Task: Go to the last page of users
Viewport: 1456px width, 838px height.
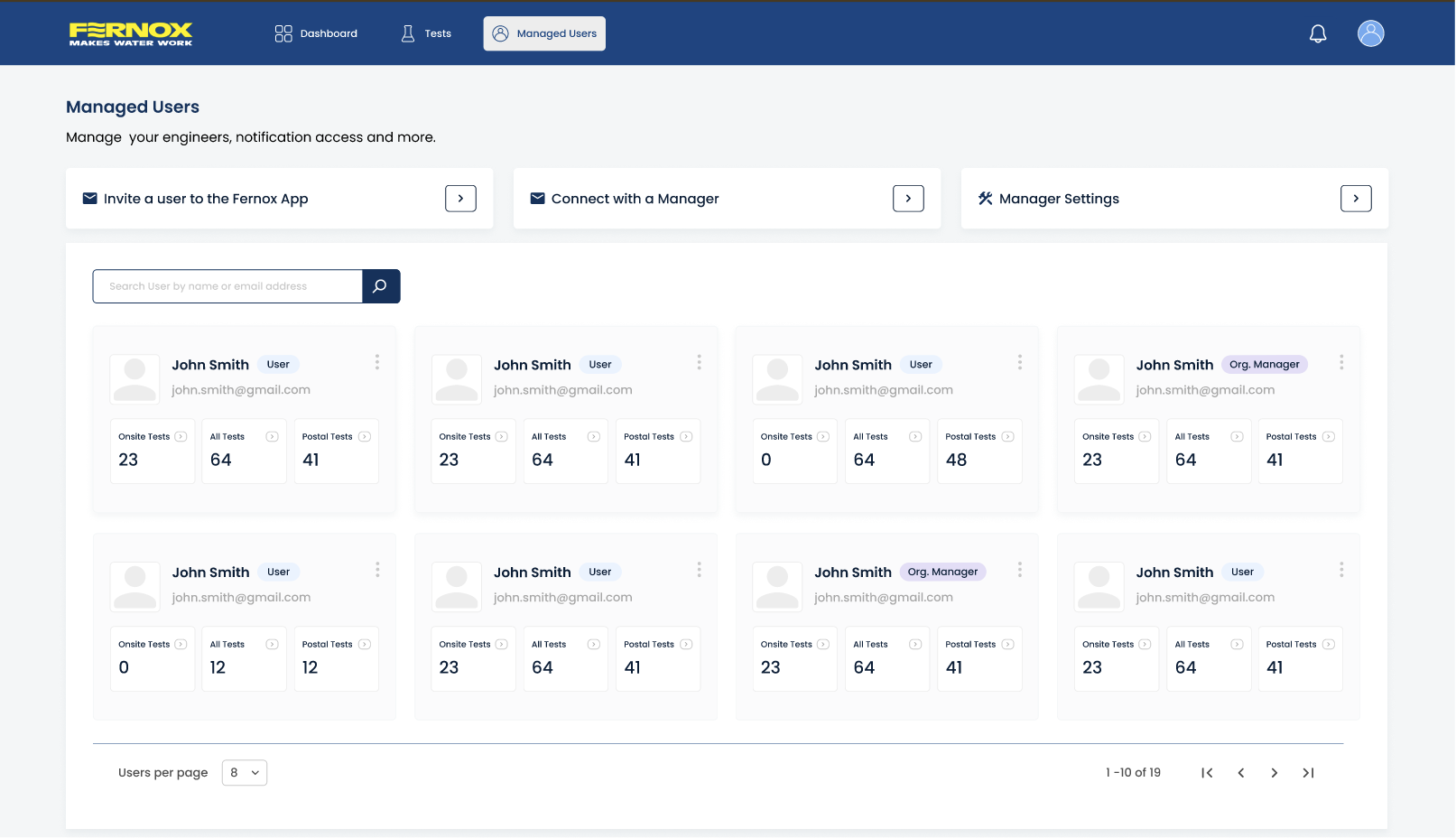Action: pos(1308,773)
